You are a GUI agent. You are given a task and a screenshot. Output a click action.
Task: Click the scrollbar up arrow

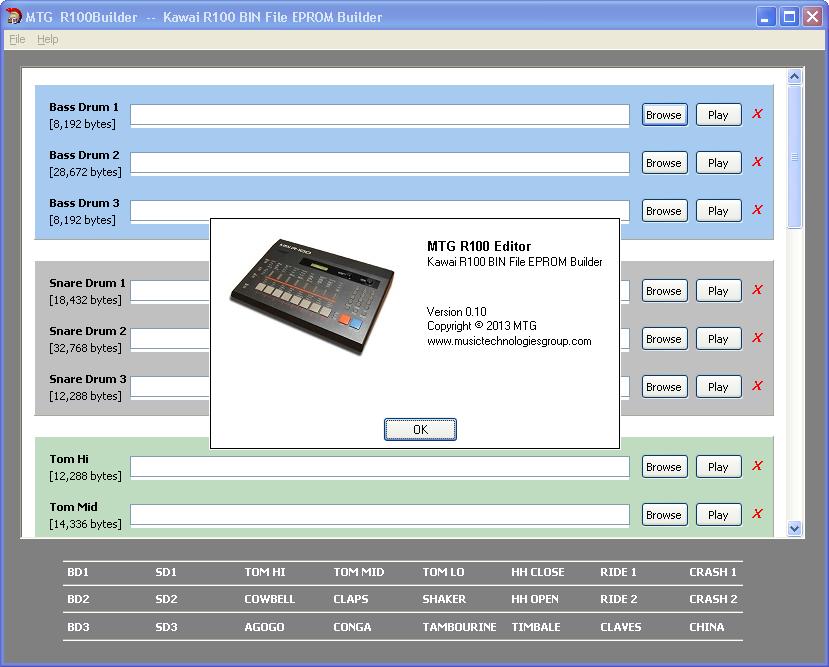pyautogui.click(x=794, y=77)
